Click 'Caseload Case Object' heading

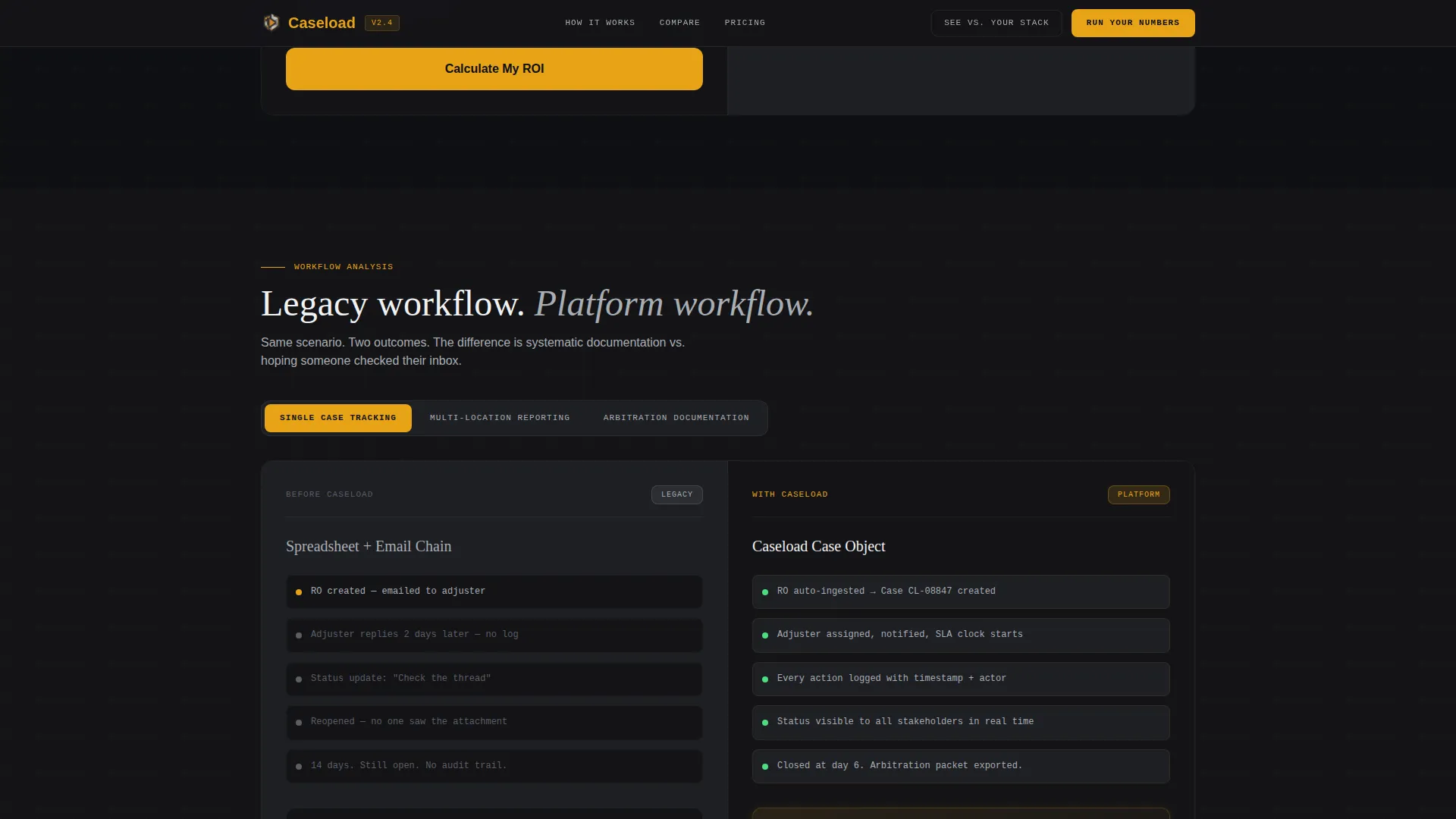pos(819,547)
